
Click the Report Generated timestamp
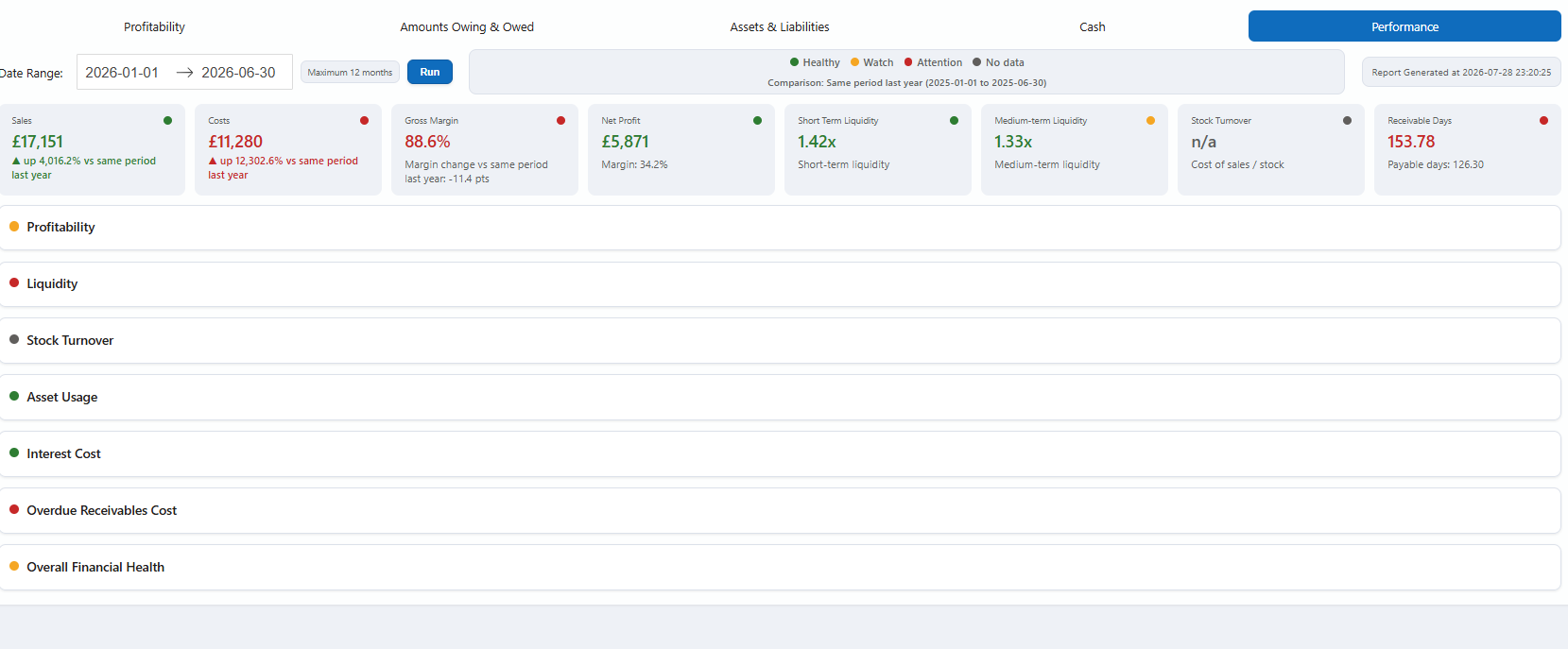point(1461,72)
